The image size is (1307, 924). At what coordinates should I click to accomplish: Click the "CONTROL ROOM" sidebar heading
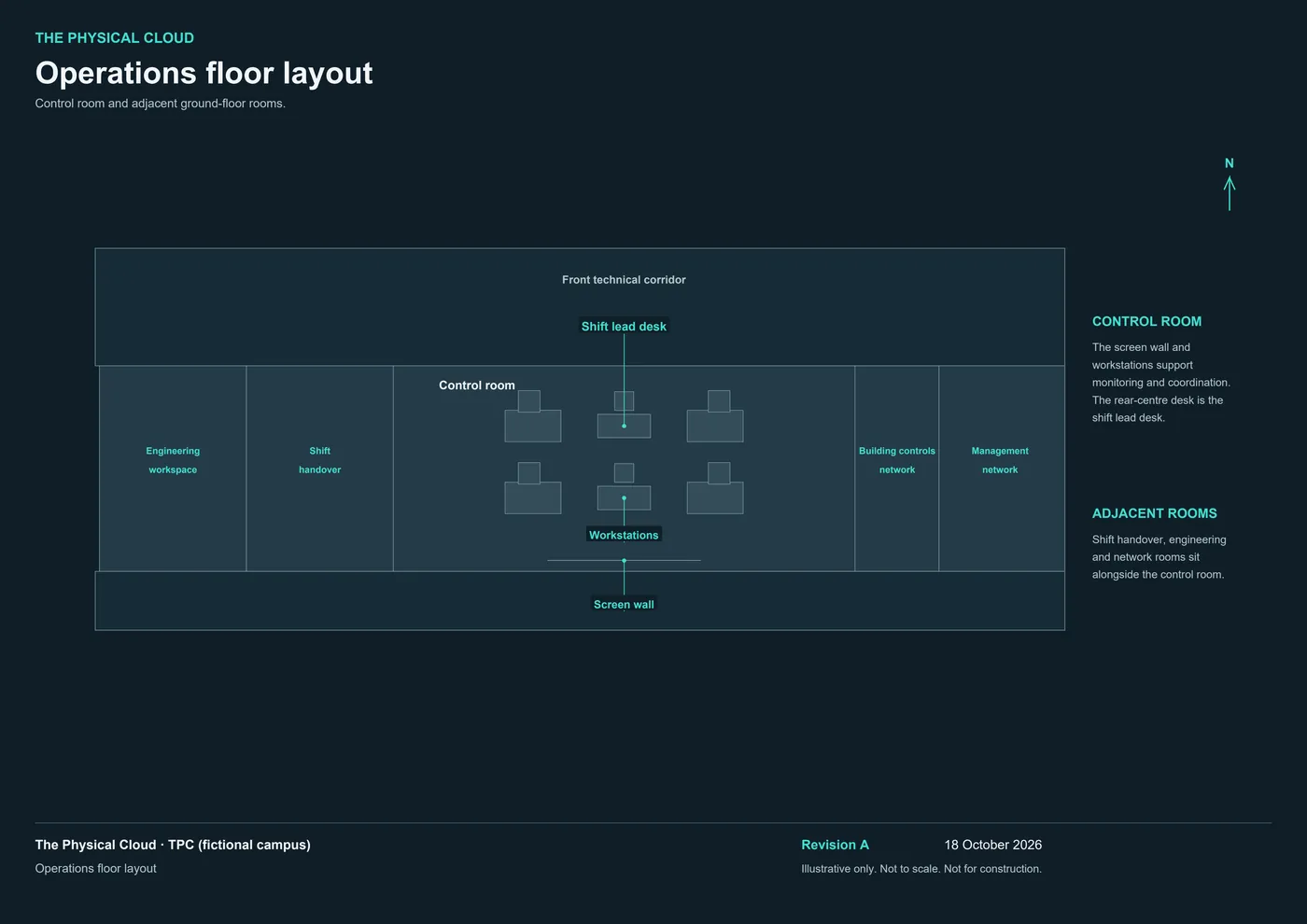1146,321
